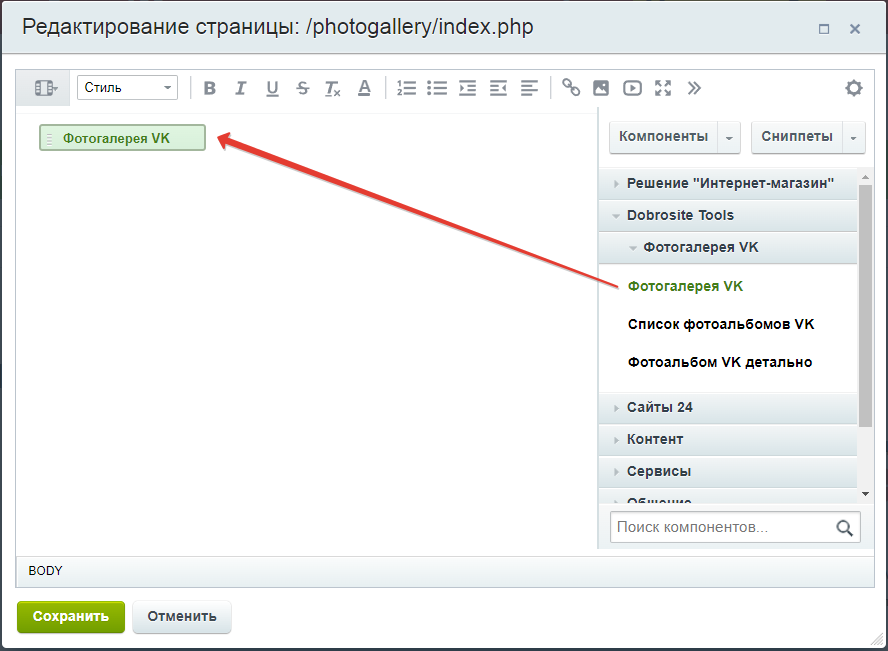Click the Сохранить button
The image size is (888, 651).
click(71, 617)
